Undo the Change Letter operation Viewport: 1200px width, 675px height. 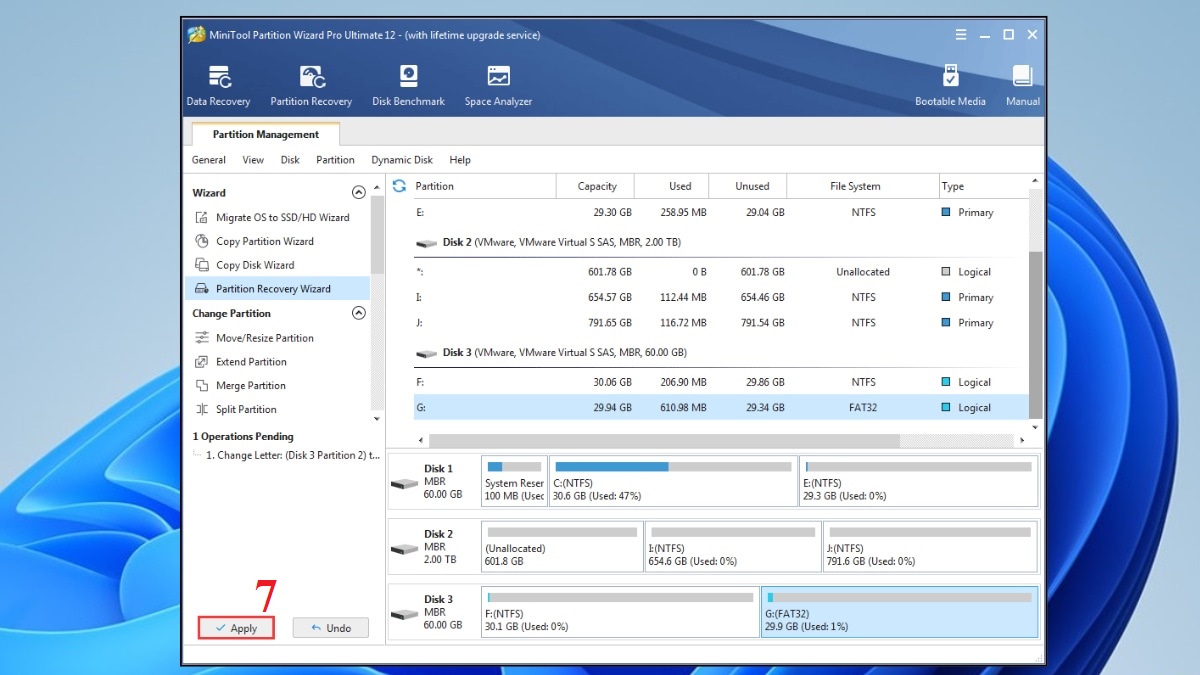coord(330,628)
